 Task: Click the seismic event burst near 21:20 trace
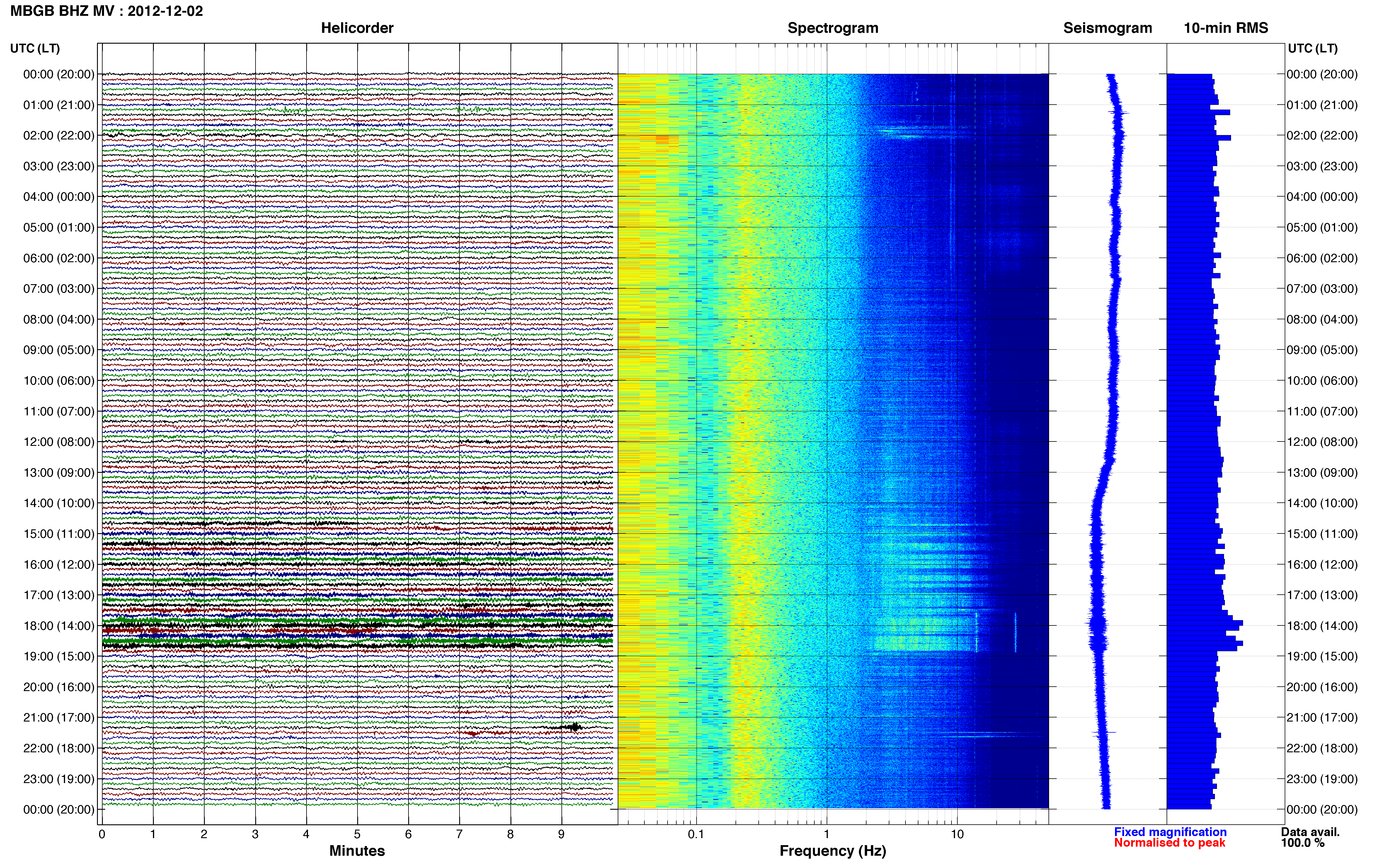tap(574, 727)
